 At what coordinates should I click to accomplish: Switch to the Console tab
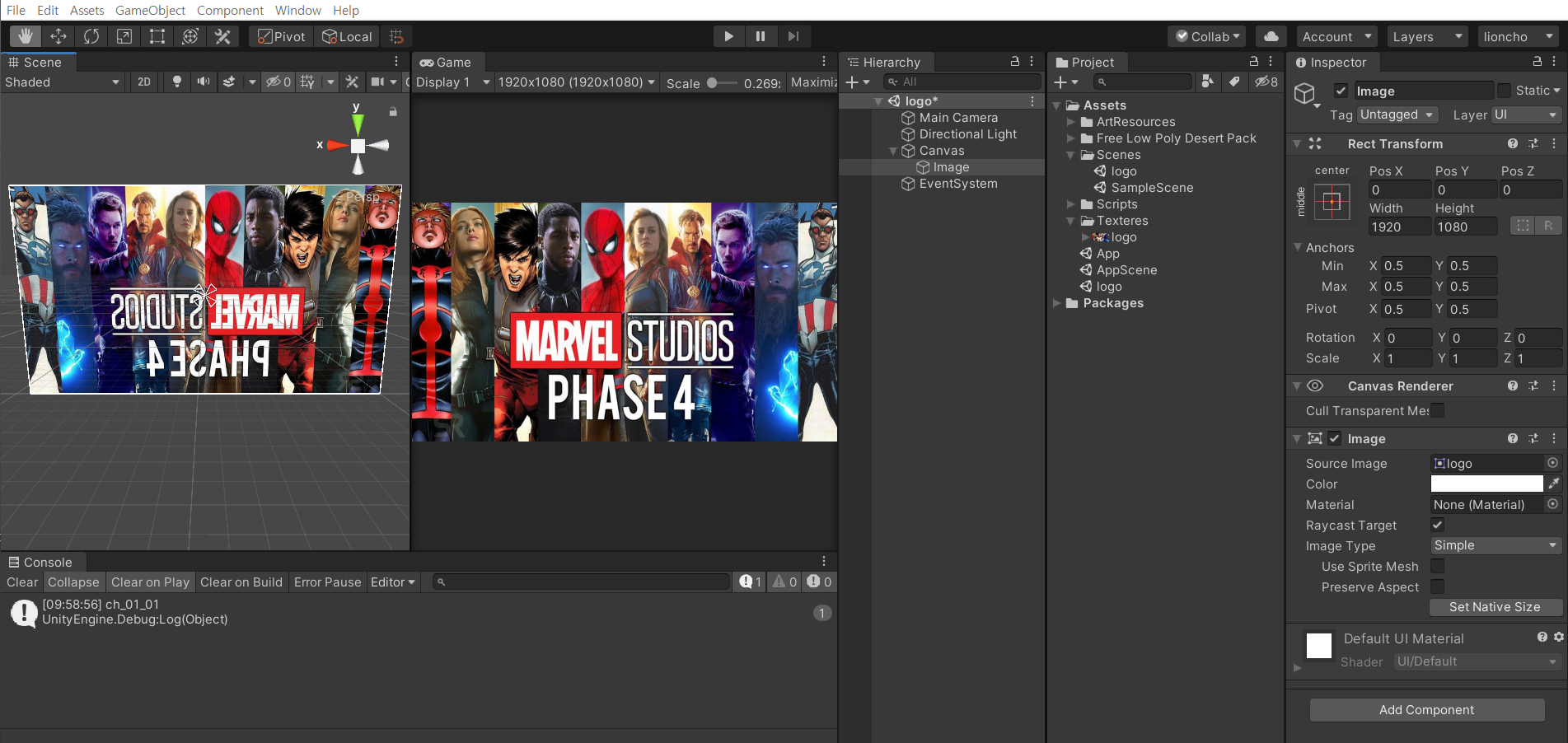(40, 562)
